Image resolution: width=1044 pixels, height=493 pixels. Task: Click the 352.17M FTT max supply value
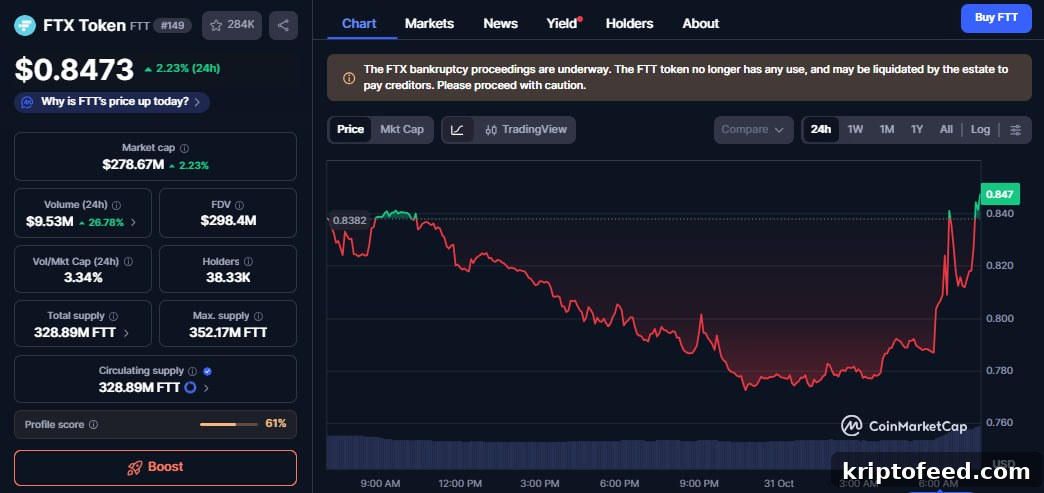tap(228, 332)
